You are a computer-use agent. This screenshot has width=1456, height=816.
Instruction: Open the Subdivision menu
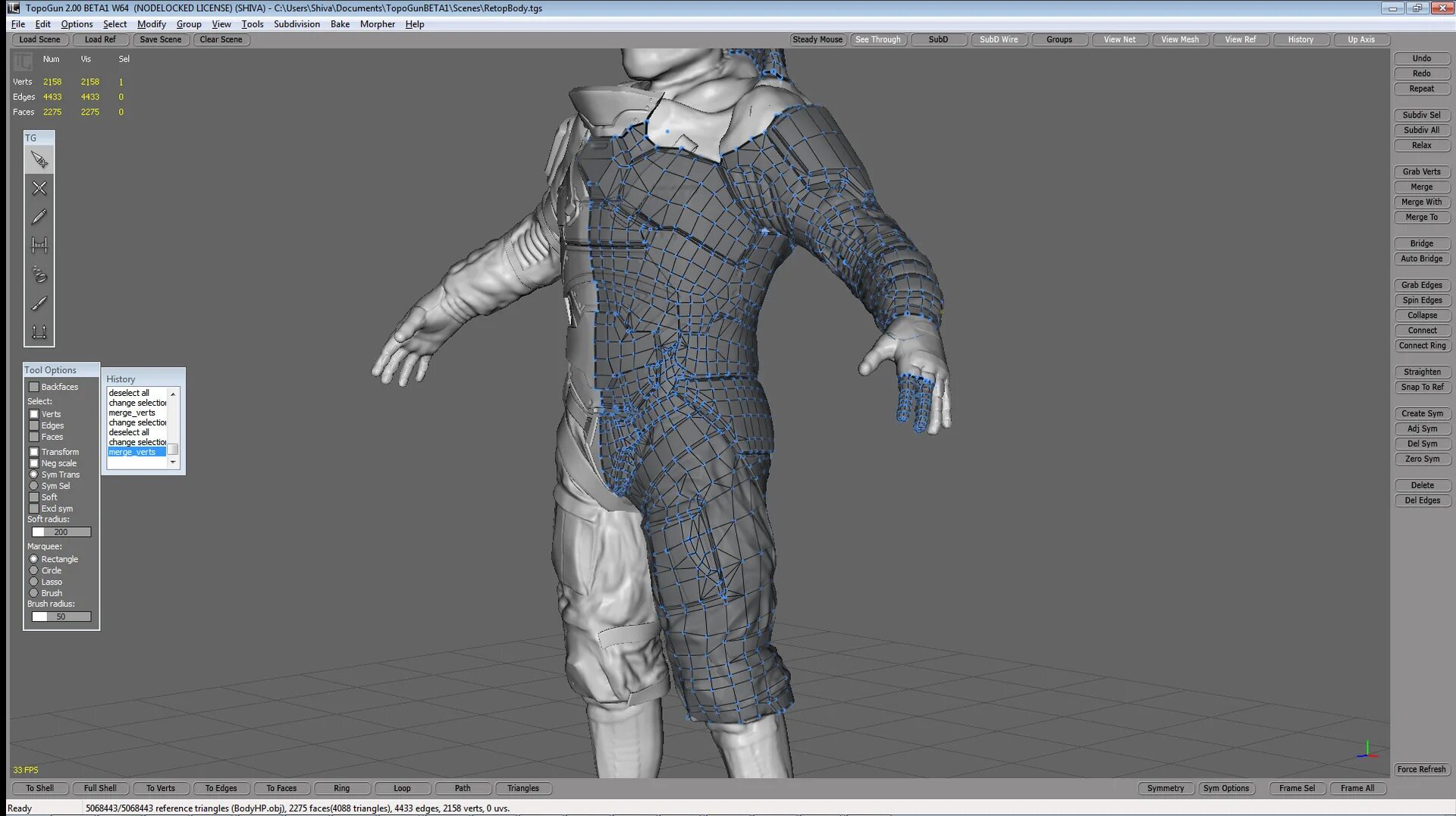[x=297, y=24]
